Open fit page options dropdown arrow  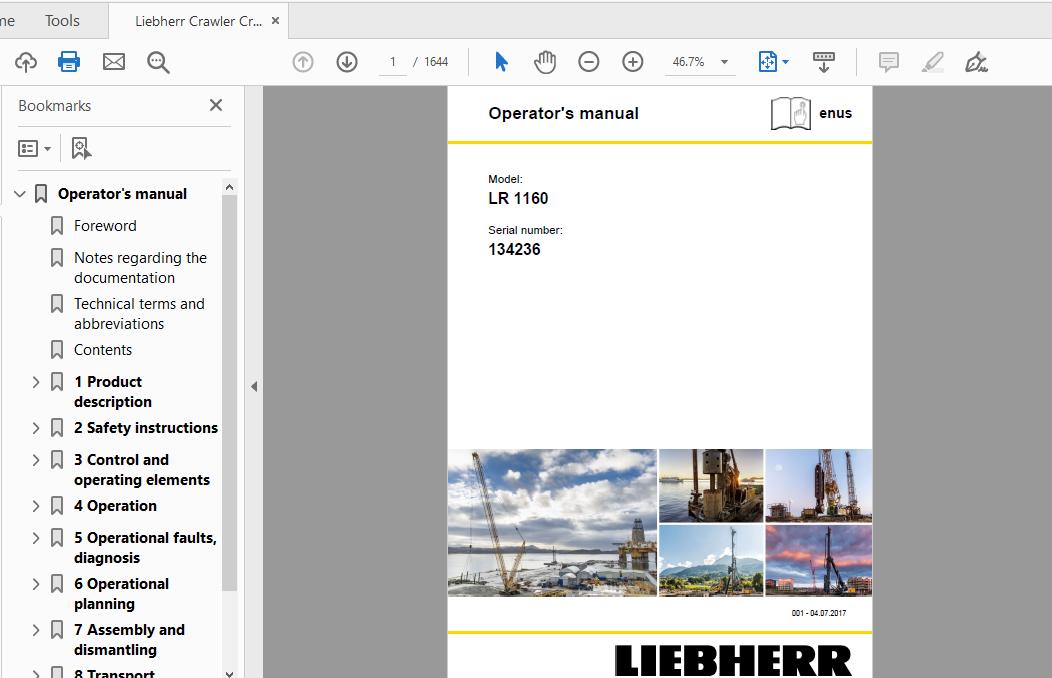pyautogui.click(x=786, y=62)
